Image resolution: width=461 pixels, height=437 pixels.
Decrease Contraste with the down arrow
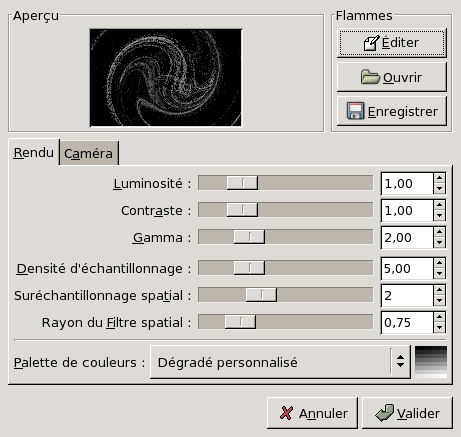[439, 216]
